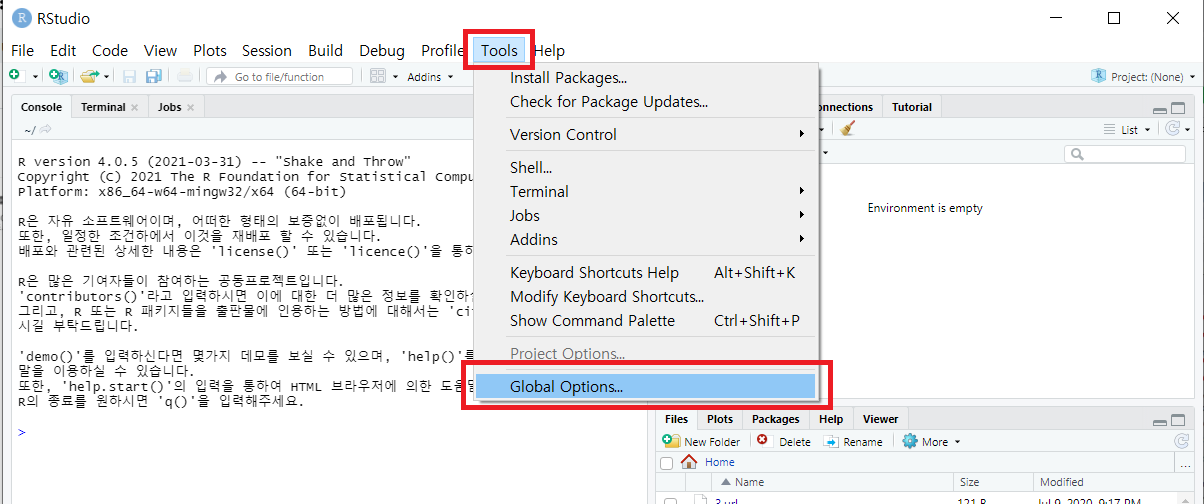Click the Create a project icon
Image resolution: width=1204 pixels, height=504 pixels.
[x=58, y=76]
